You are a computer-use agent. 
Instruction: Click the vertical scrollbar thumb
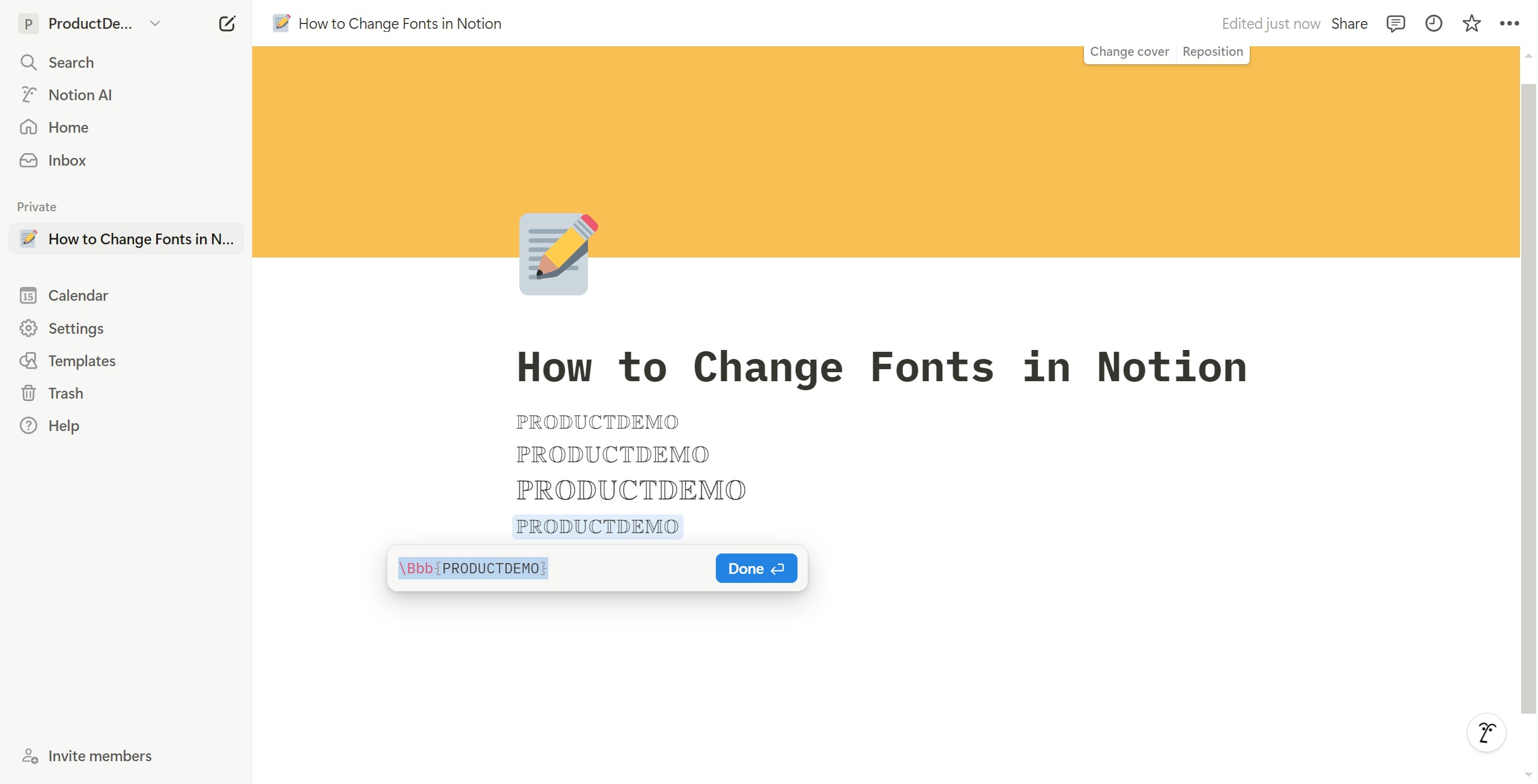click(x=1528, y=399)
